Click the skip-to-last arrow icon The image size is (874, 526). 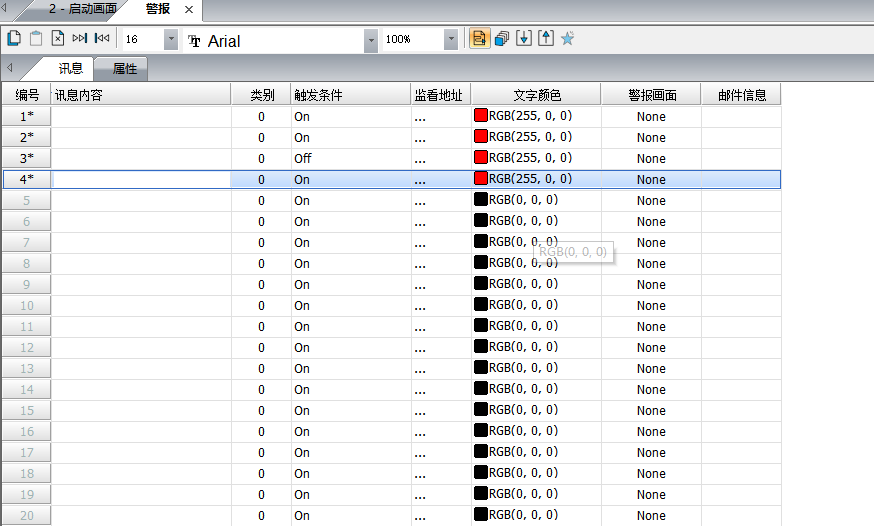pos(80,39)
